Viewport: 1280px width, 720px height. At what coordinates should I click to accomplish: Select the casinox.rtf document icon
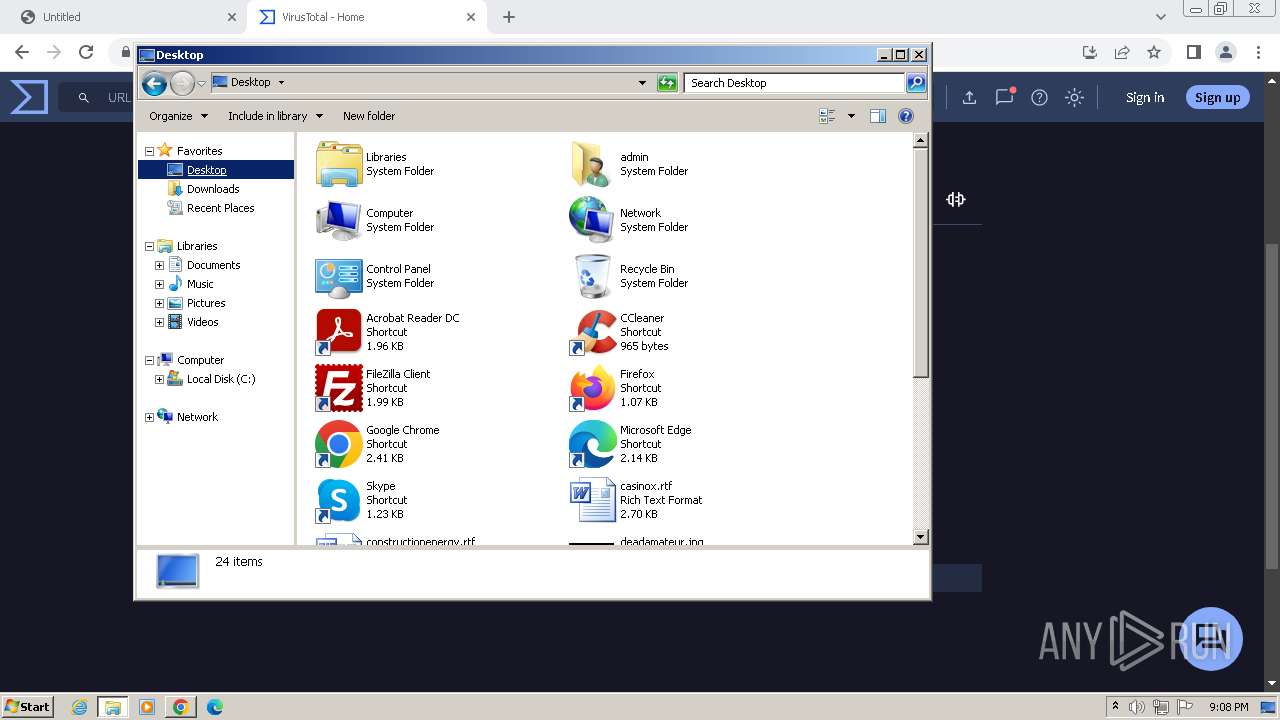coord(592,500)
